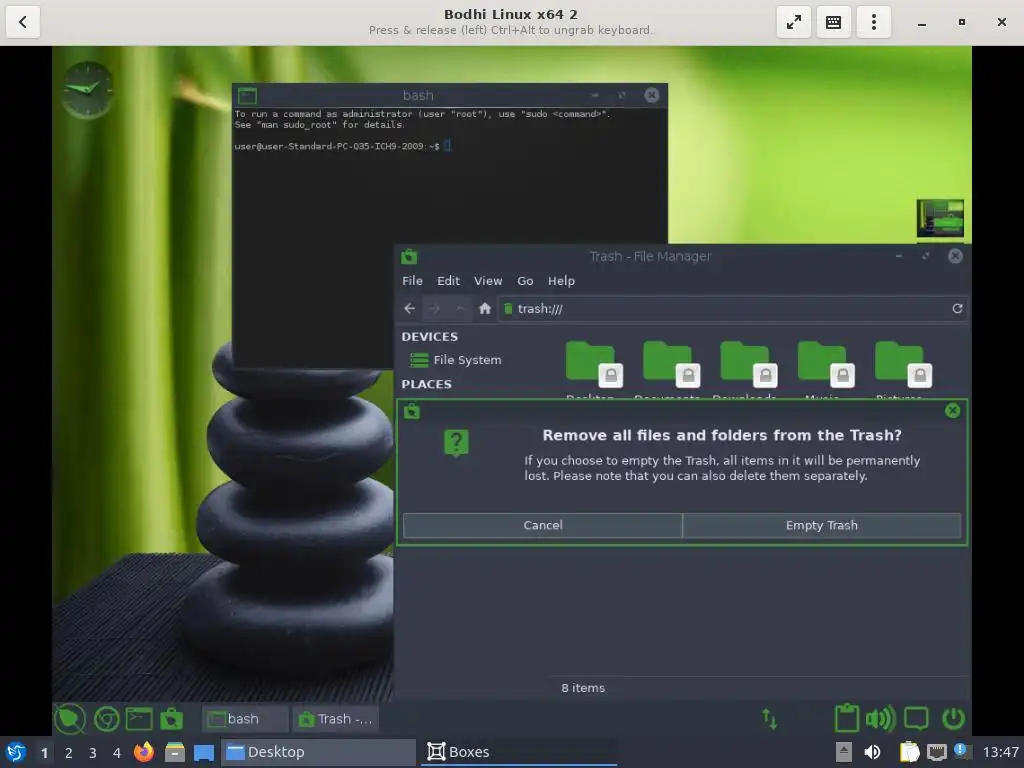1024x768 pixels.
Task: Click the DEVICES sidebar heading
Action: 429,336
